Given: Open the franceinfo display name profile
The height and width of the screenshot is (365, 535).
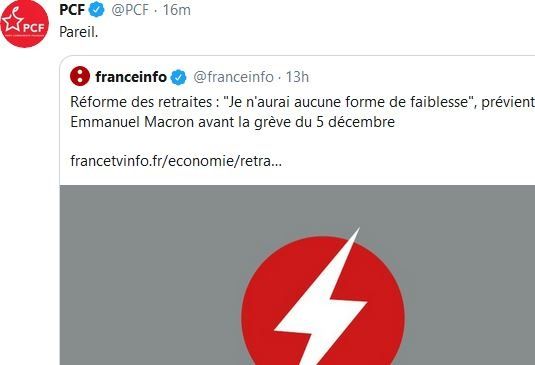Looking at the screenshot, I should point(131,77).
